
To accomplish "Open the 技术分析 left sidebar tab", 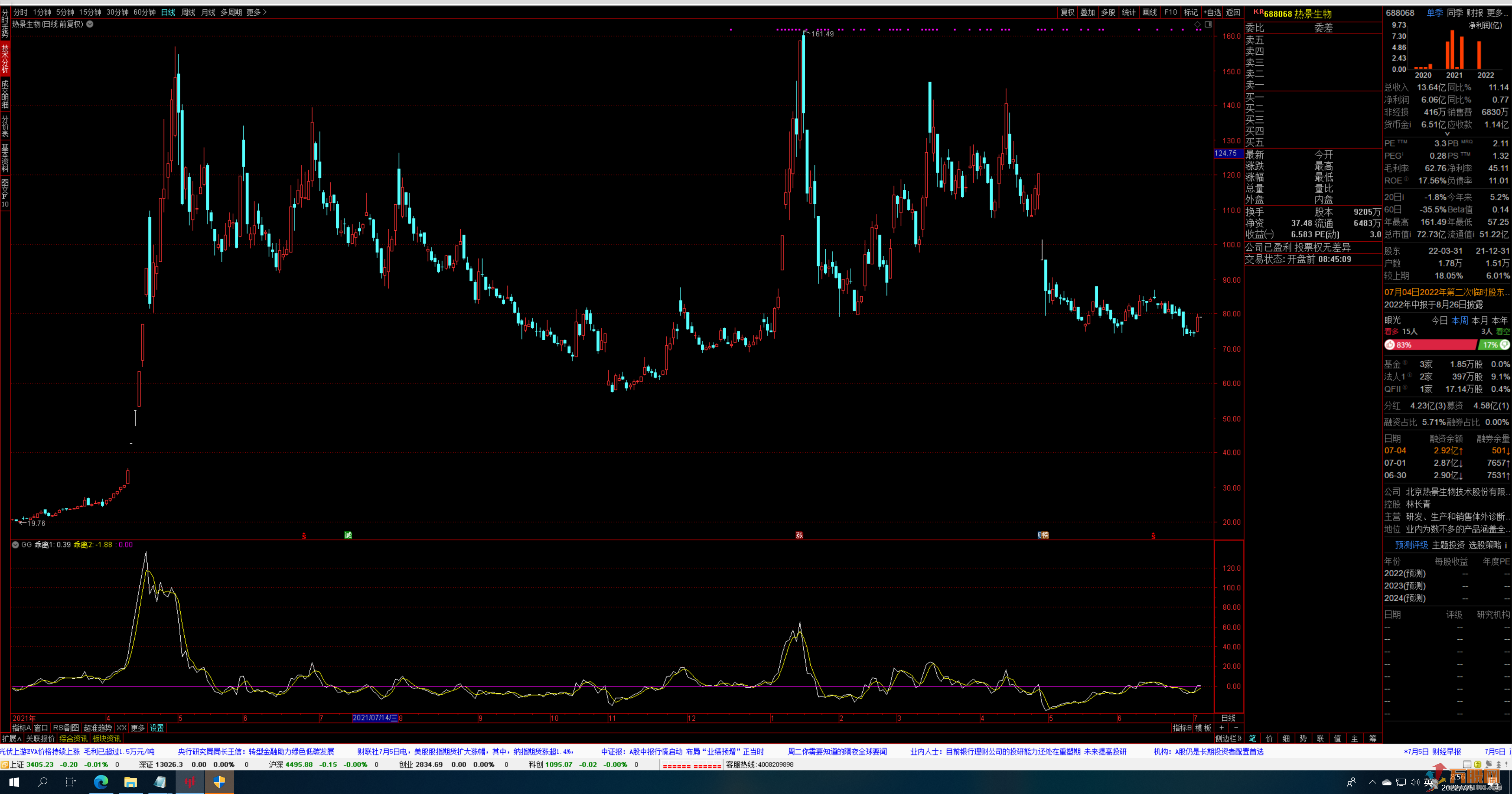I will pos(5,59).
